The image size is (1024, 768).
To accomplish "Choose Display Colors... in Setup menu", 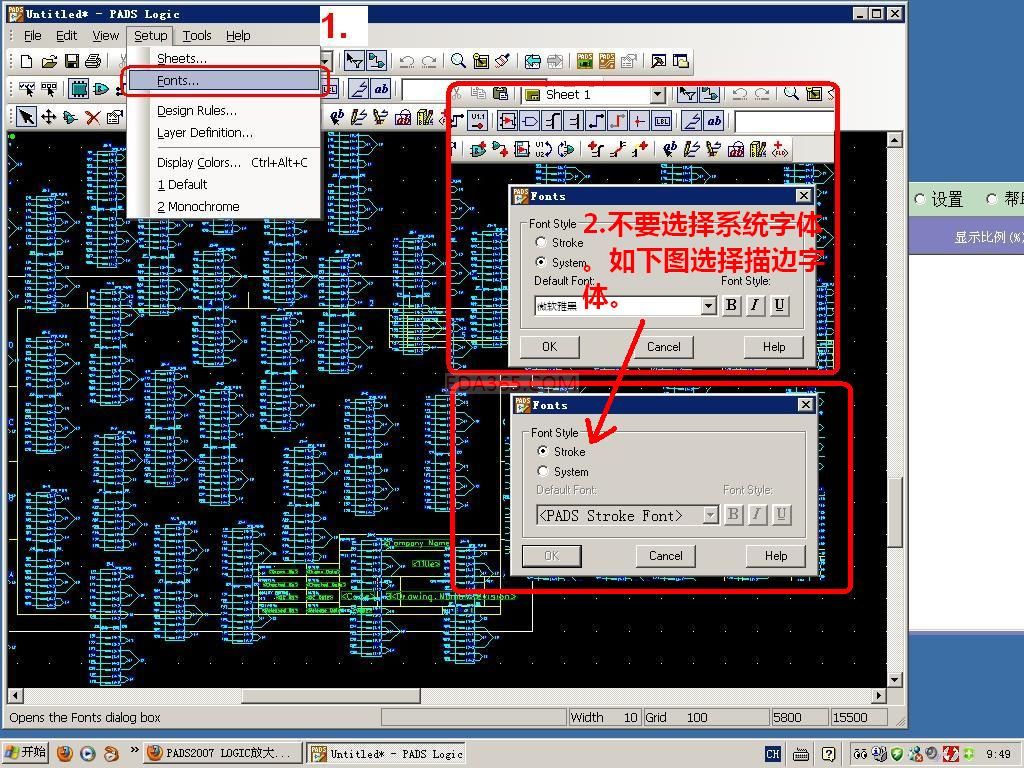I will [223, 162].
